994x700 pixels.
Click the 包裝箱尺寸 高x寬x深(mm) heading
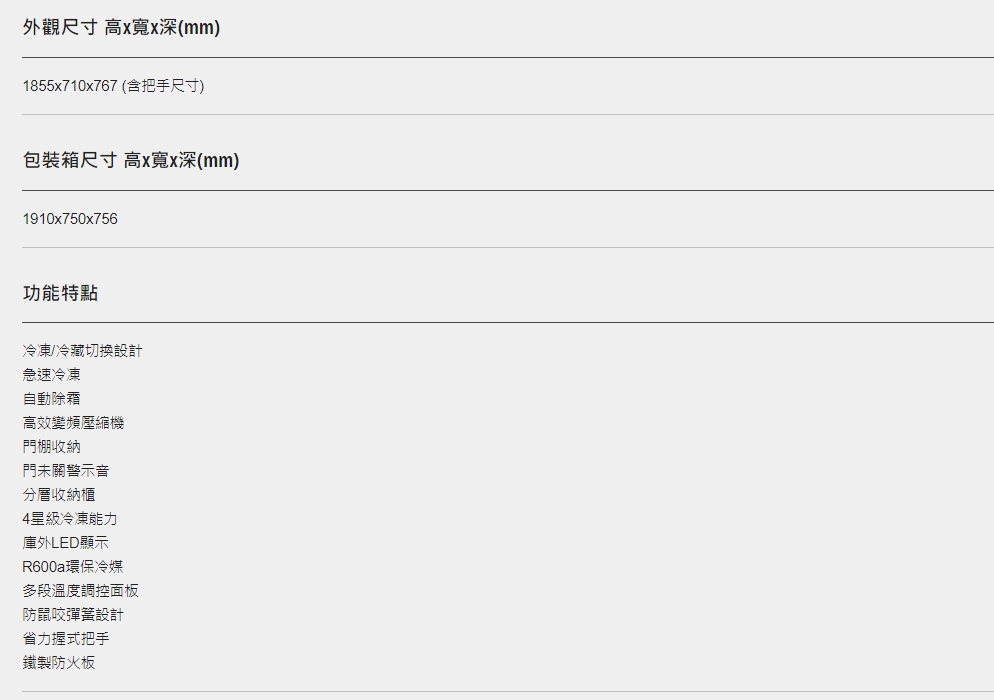(131, 160)
